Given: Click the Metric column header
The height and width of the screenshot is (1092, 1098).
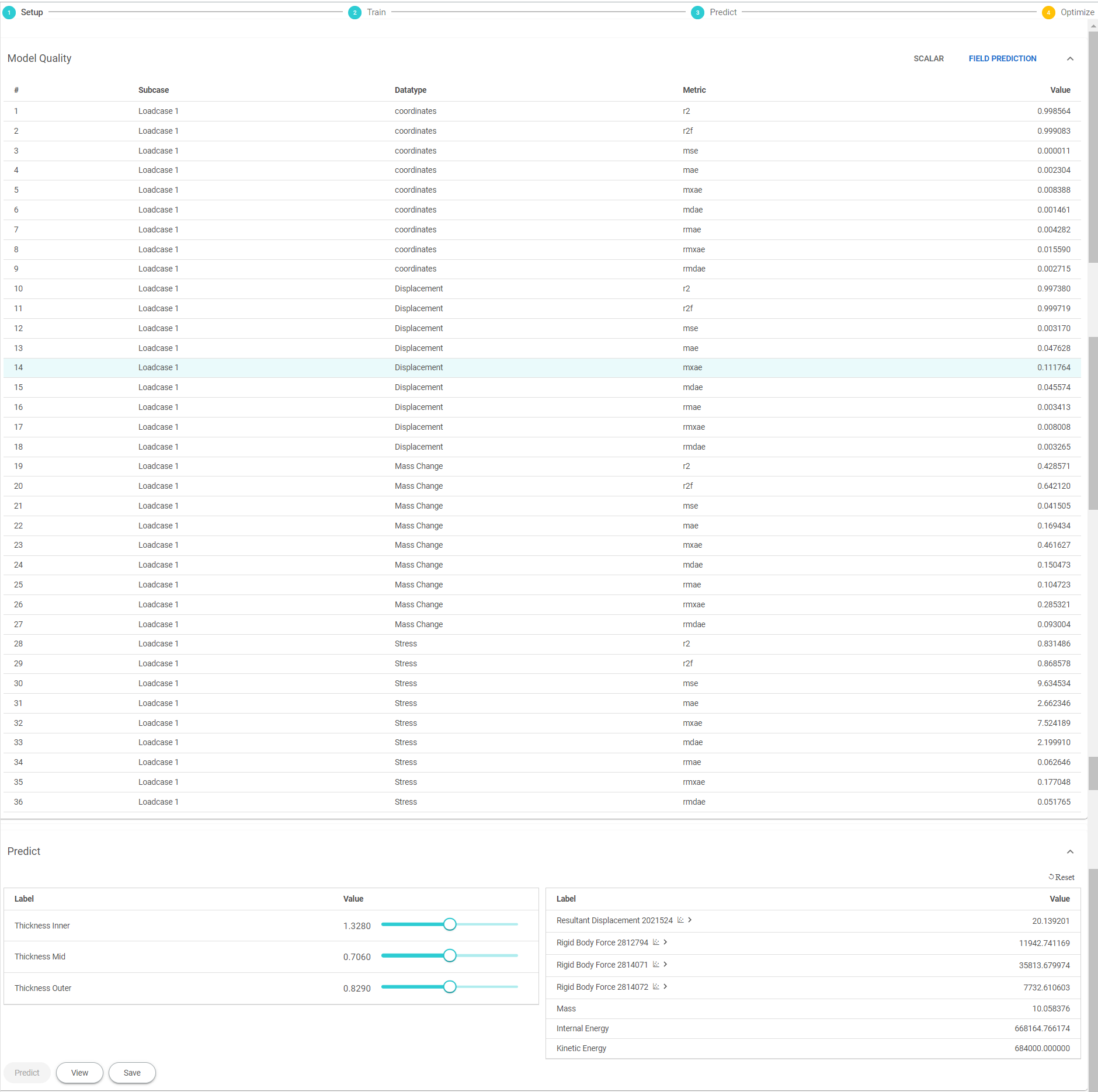Looking at the screenshot, I should click(694, 90).
